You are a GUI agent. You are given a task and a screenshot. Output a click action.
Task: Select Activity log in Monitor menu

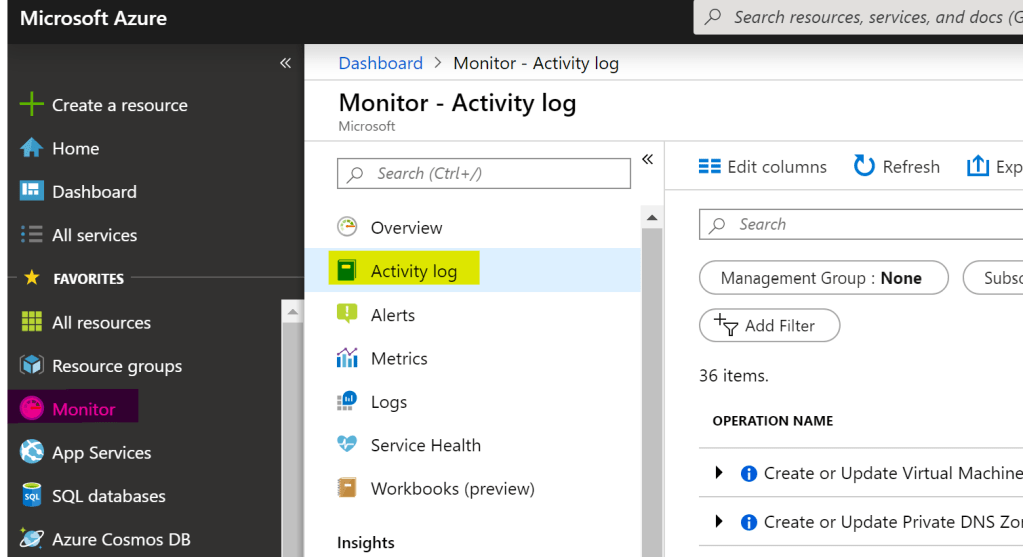tap(413, 271)
